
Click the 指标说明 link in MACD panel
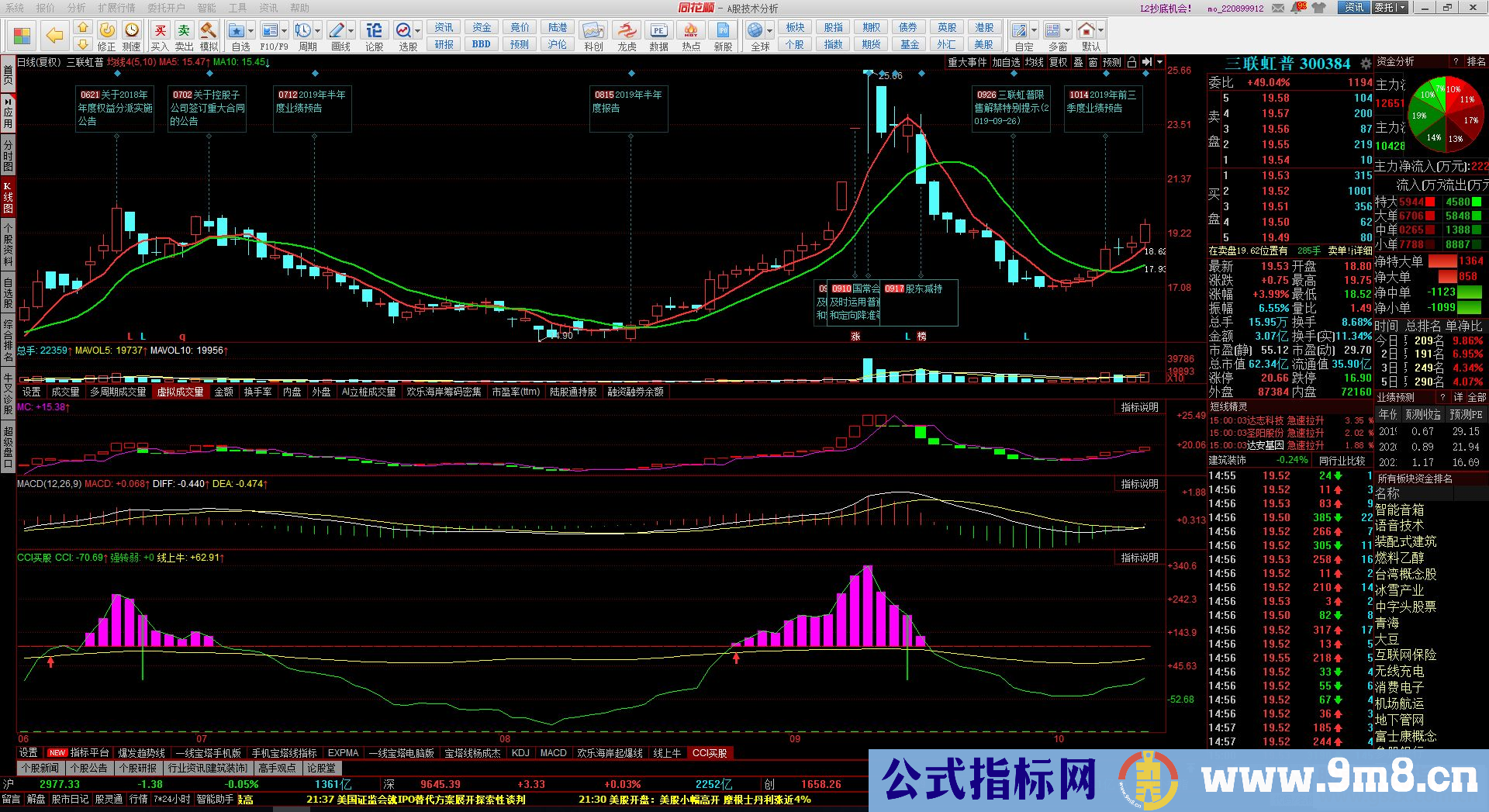click(x=1138, y=482)
